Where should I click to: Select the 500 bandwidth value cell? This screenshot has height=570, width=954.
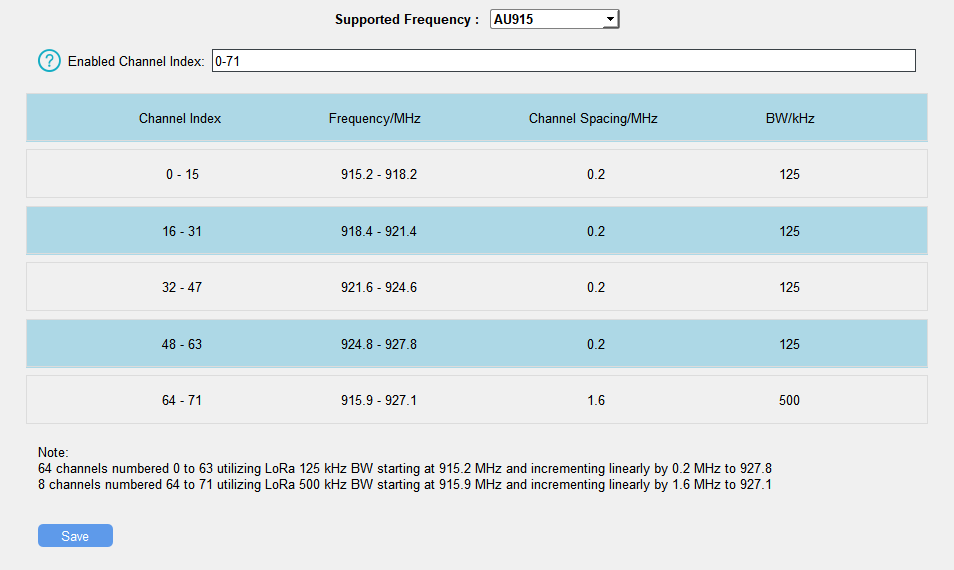(x=790, y=400)
